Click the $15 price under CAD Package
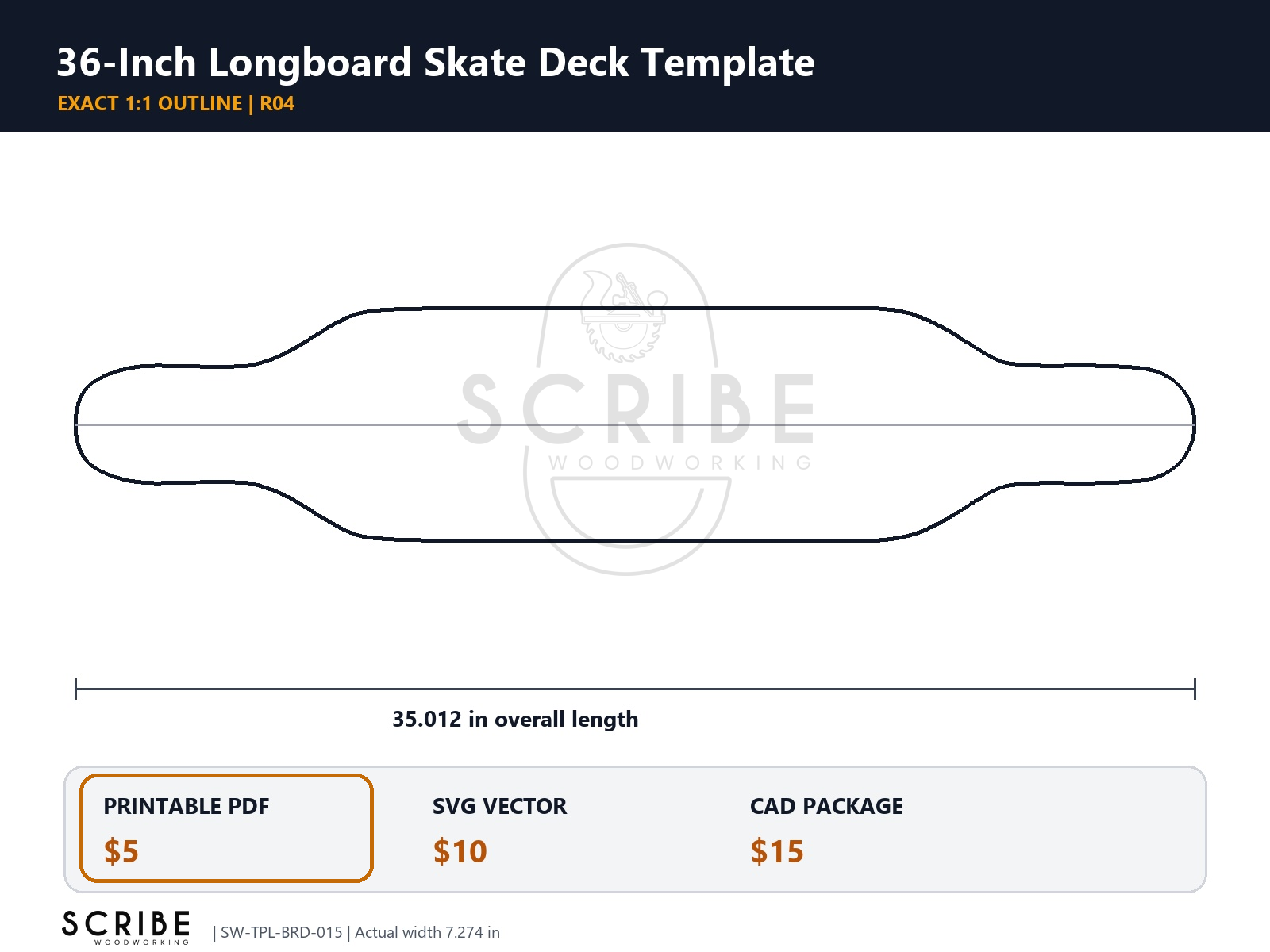Screen dimensions: 1270x952 [x=777, y=851]
